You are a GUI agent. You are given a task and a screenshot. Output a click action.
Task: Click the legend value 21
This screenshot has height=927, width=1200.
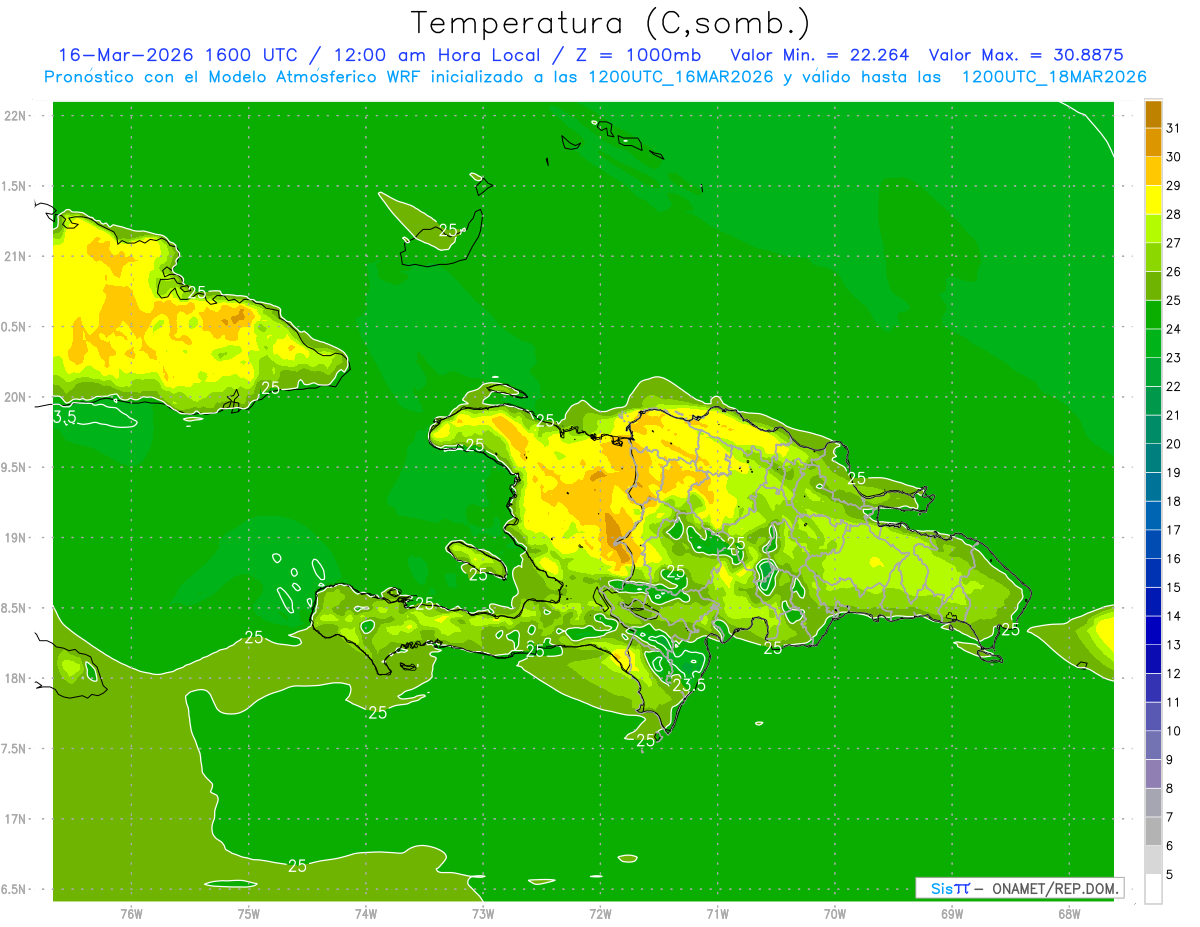pyautogui.click(x=1174, y=415)
